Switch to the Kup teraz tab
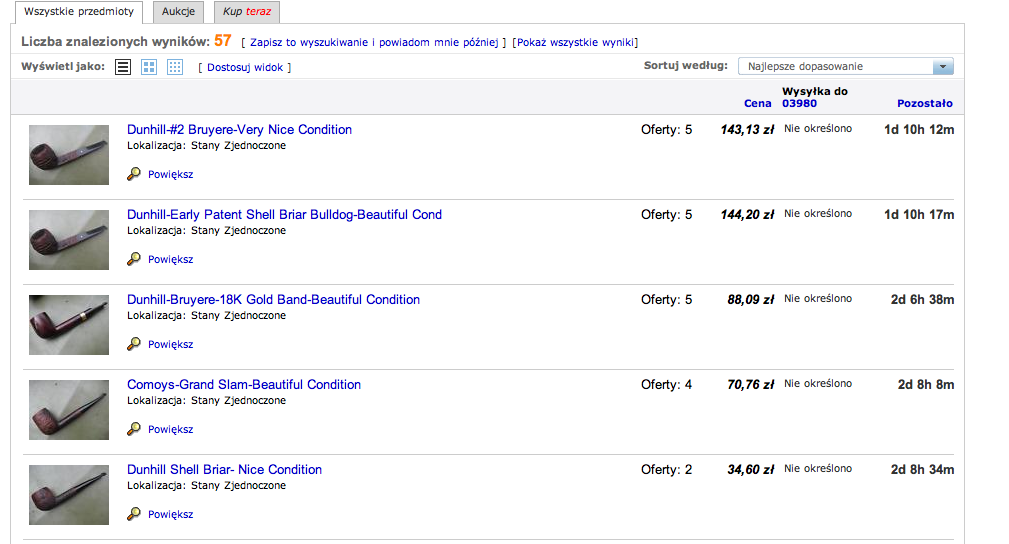 pos(247,12)
